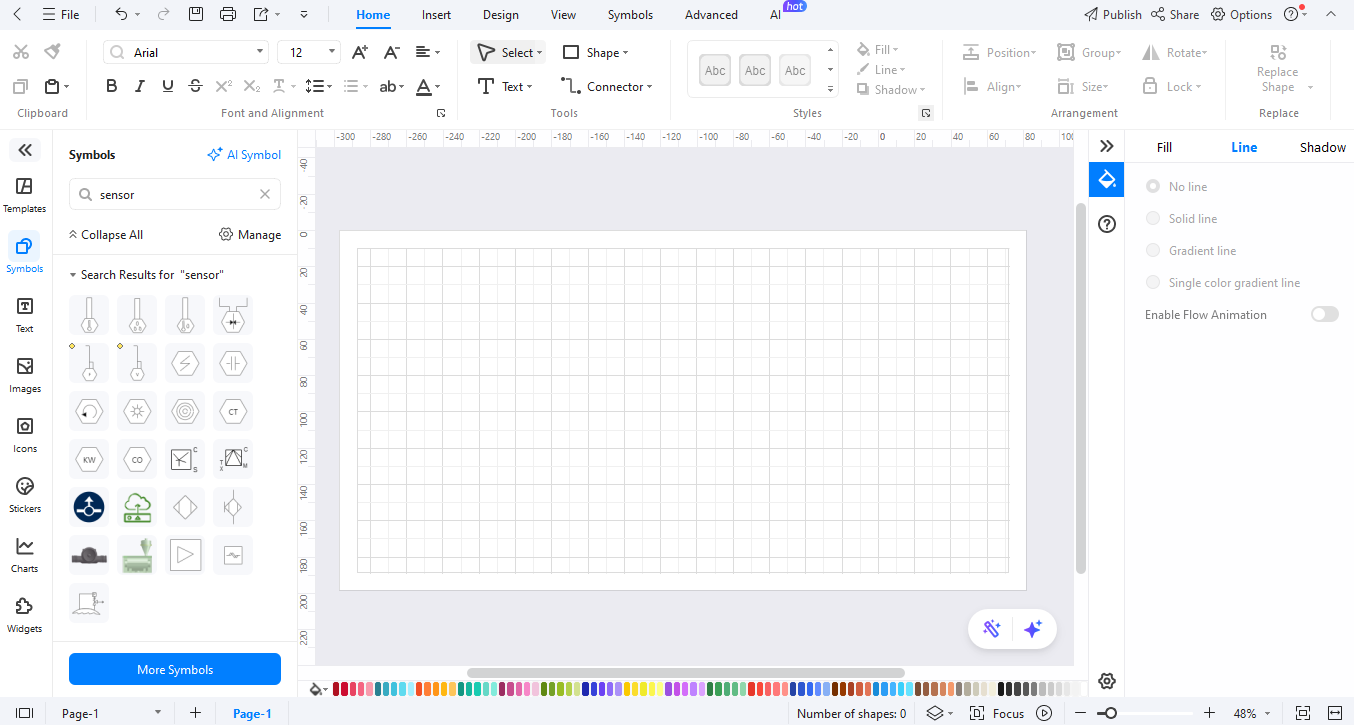The image size is (1354, 725).
Task: Click the Manage symbols button
Action: 250,235
